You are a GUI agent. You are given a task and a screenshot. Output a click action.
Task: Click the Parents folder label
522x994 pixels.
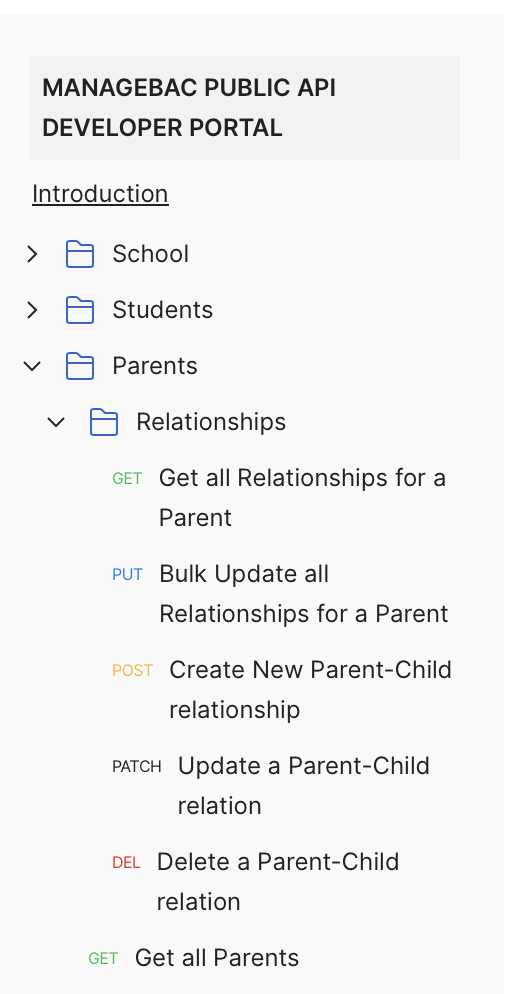[x=155, y=366]
